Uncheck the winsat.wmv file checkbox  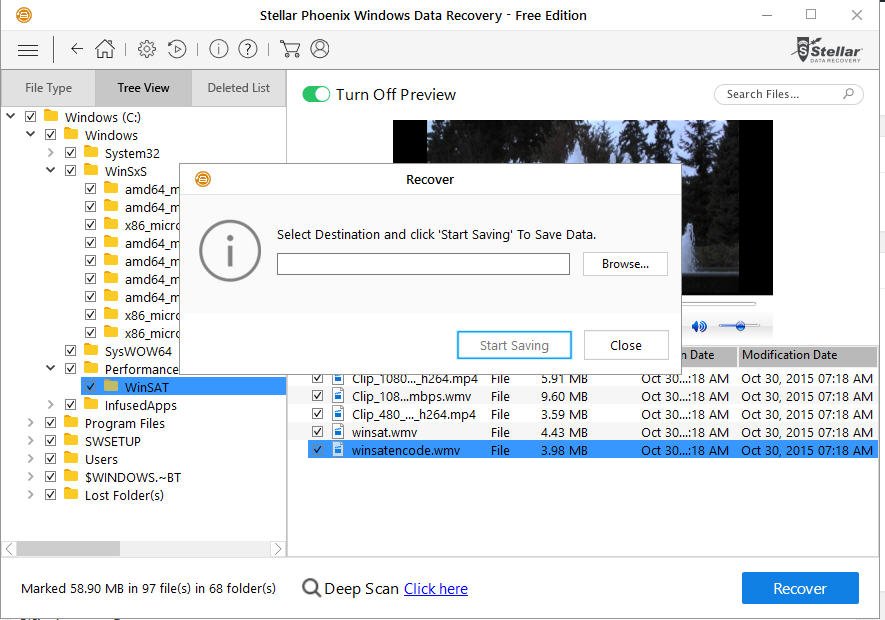click(x=318, y=432)
